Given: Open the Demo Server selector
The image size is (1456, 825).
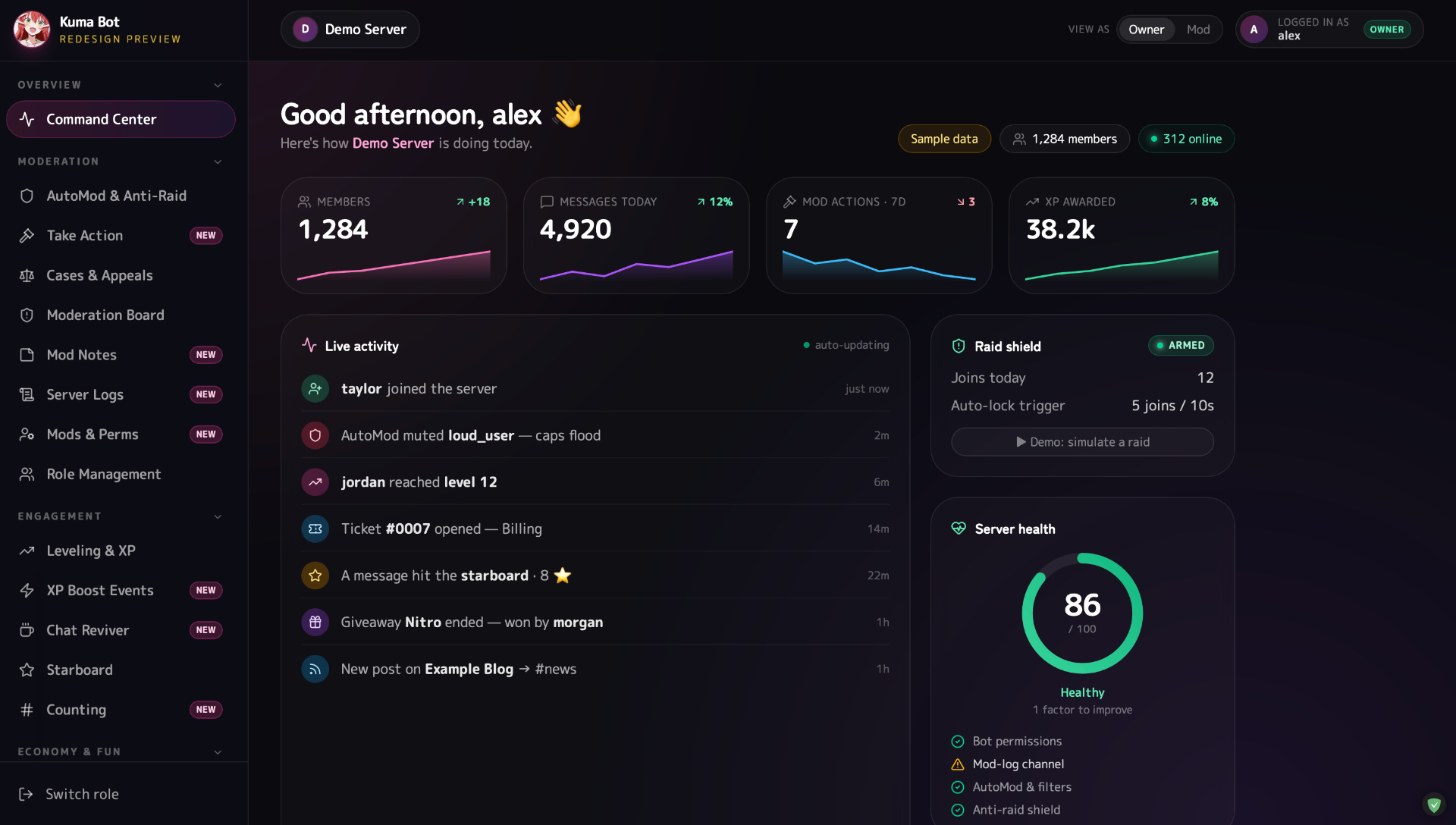Looking at the screenshot, I should (350, 30).
